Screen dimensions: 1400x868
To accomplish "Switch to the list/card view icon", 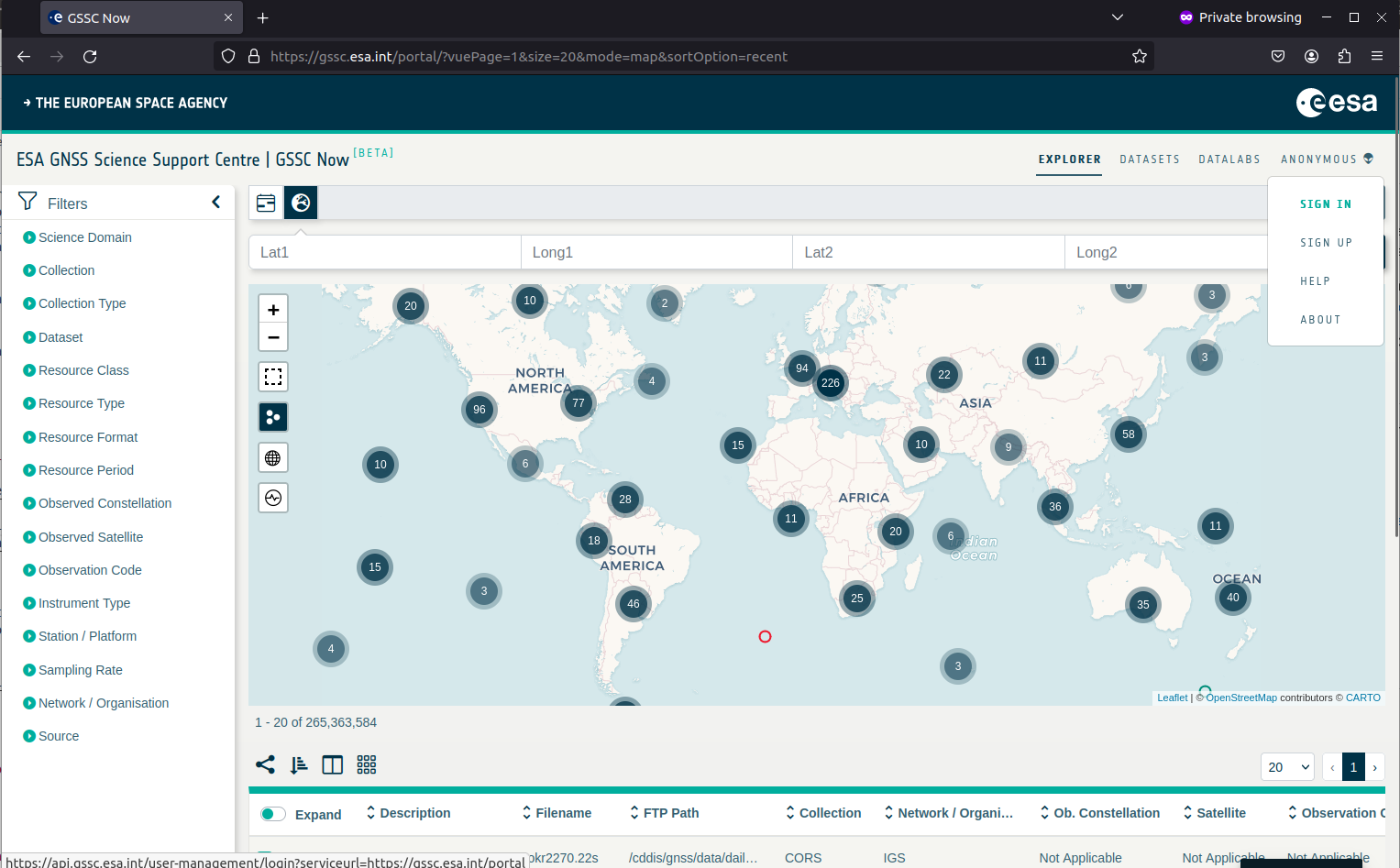I will coord(266,203).
